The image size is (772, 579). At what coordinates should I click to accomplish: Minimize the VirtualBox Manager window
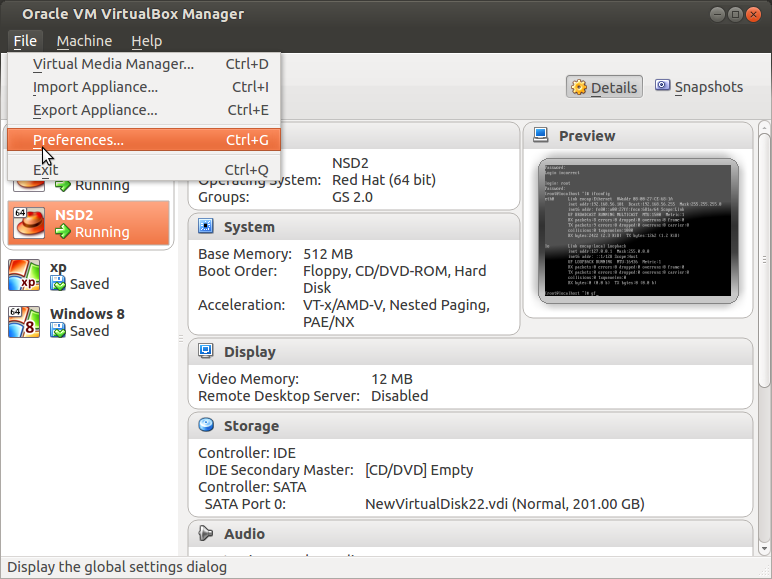[x=717, y=14]
